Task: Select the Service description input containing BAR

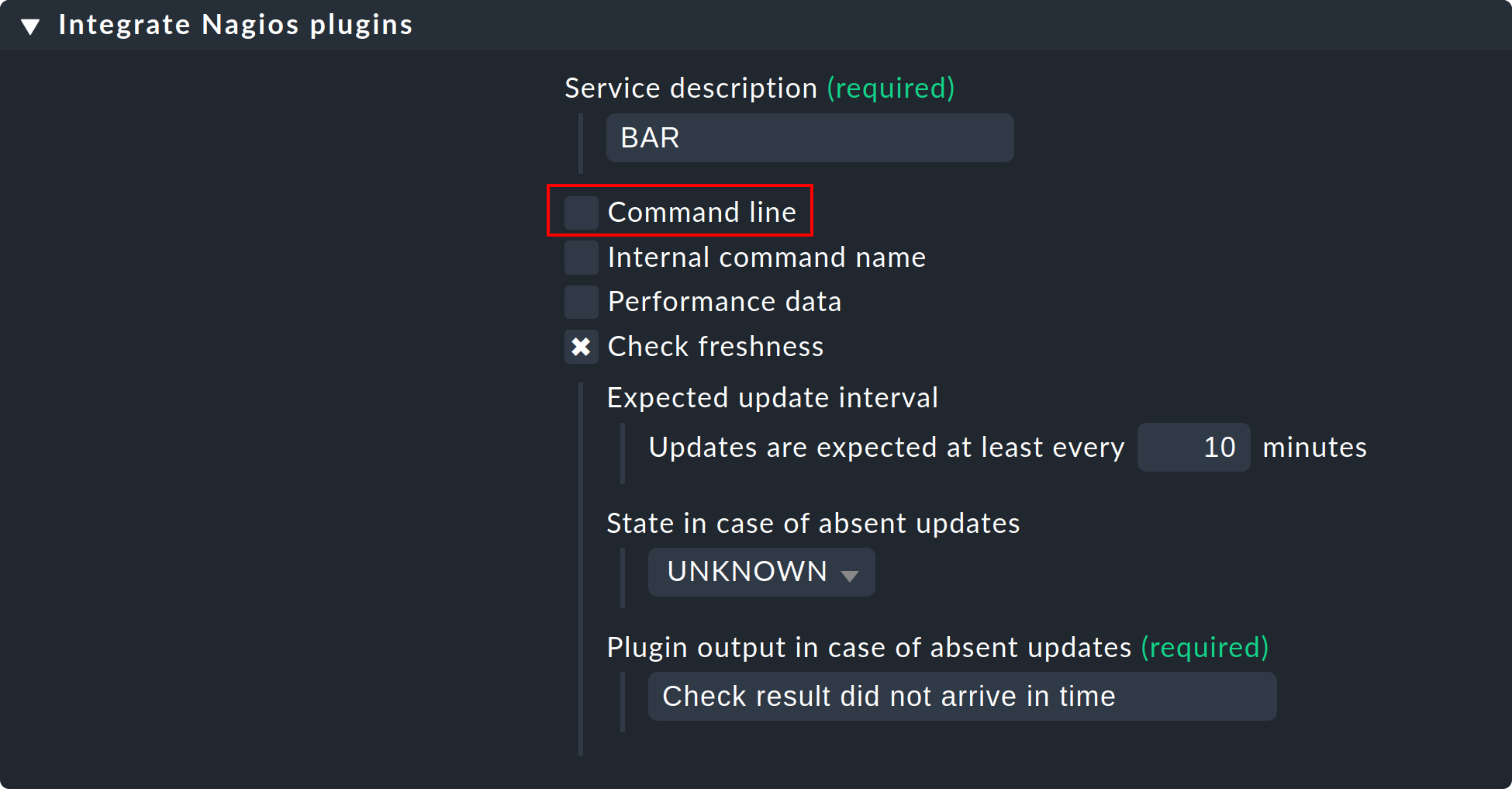Action: coord(809,137)
